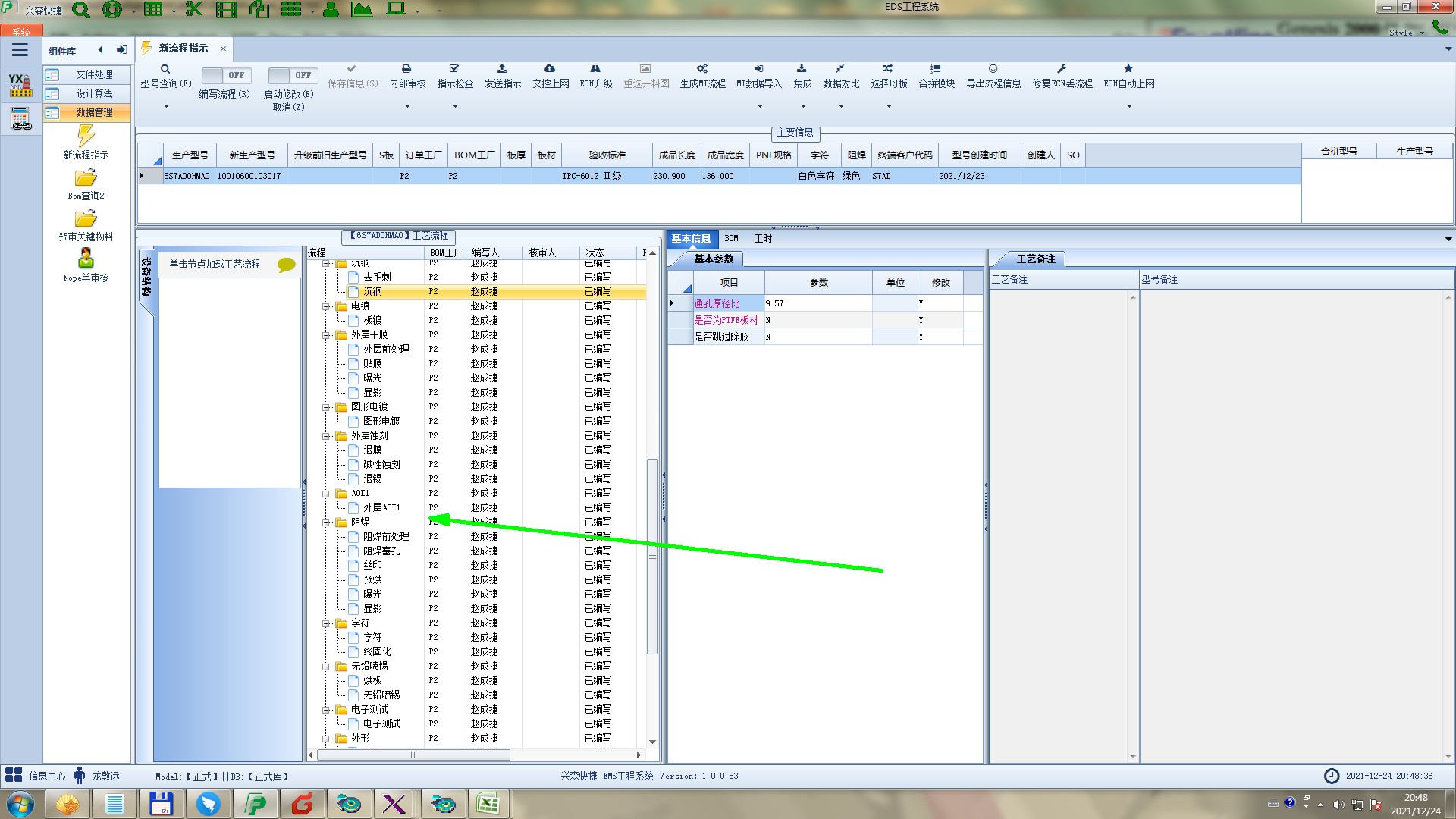Click 重选开料图 button
The width and height of the screenshot is (1456, 819).
click(646, 78)
